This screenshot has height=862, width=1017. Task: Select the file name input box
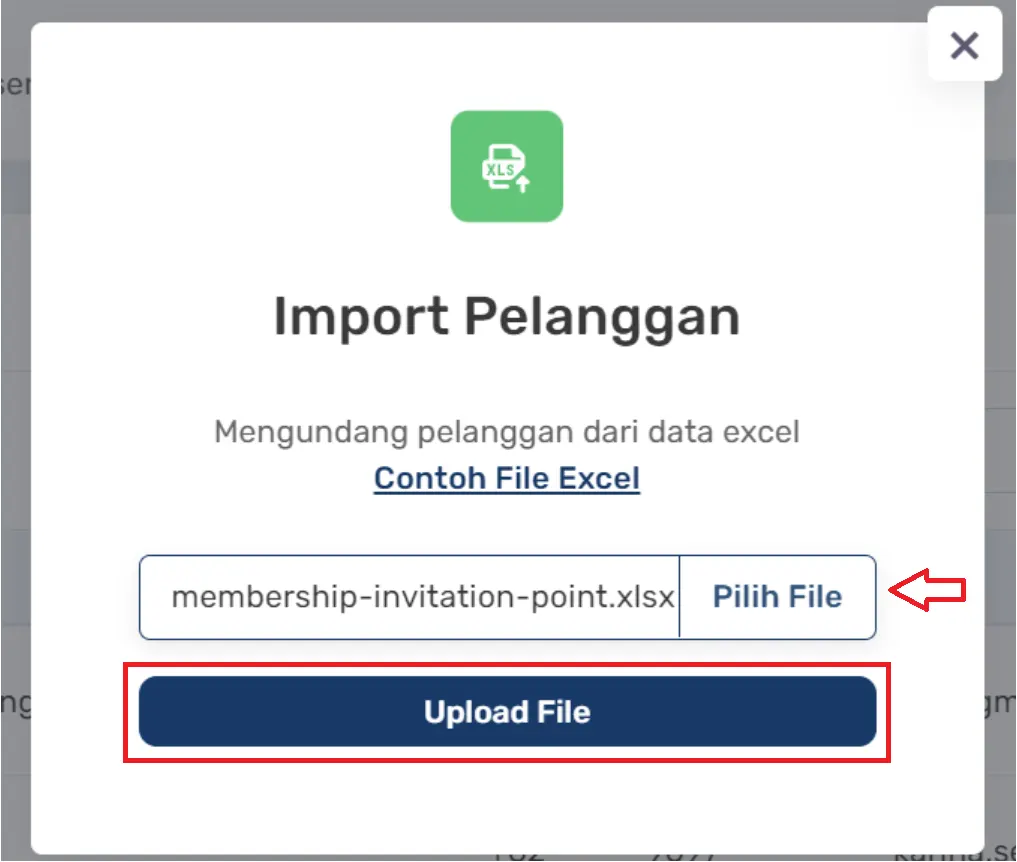coord(410,596)
